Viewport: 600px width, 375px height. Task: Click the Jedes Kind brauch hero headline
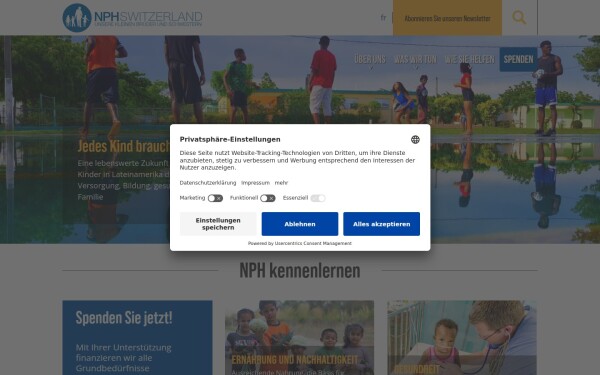[124, 146]
